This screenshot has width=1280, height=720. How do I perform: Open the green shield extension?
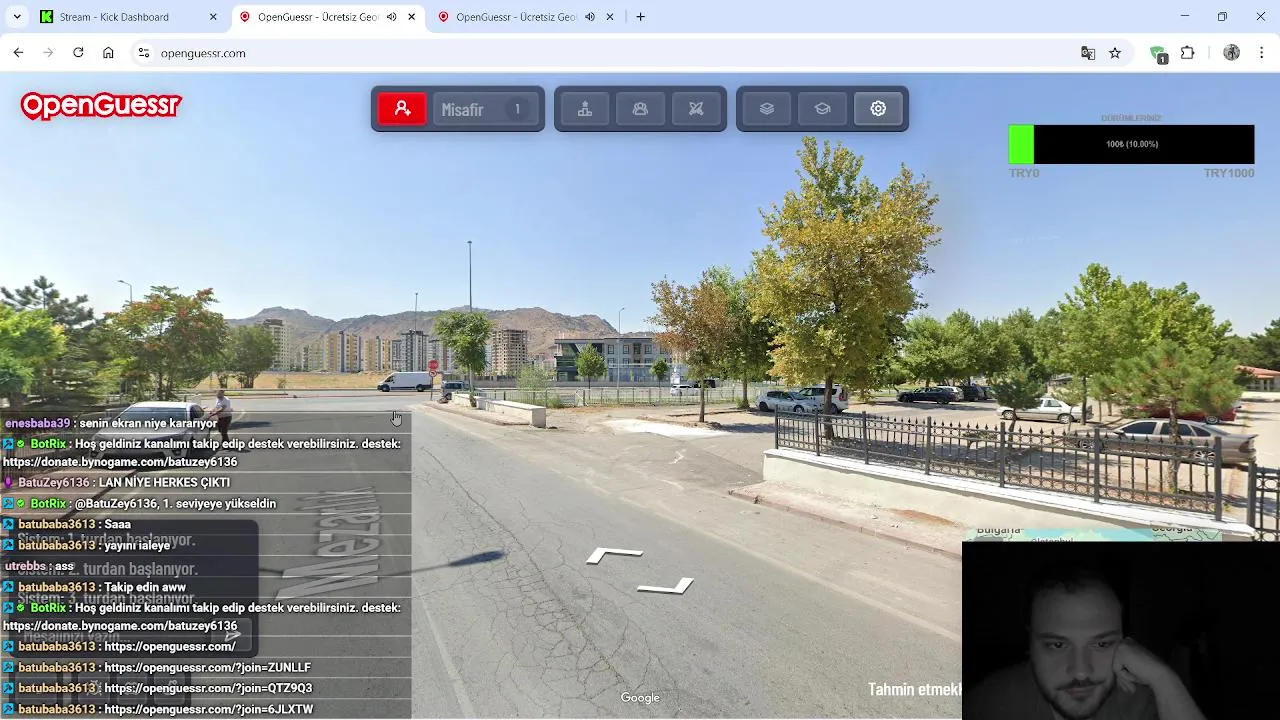[x=1158, y=54]
